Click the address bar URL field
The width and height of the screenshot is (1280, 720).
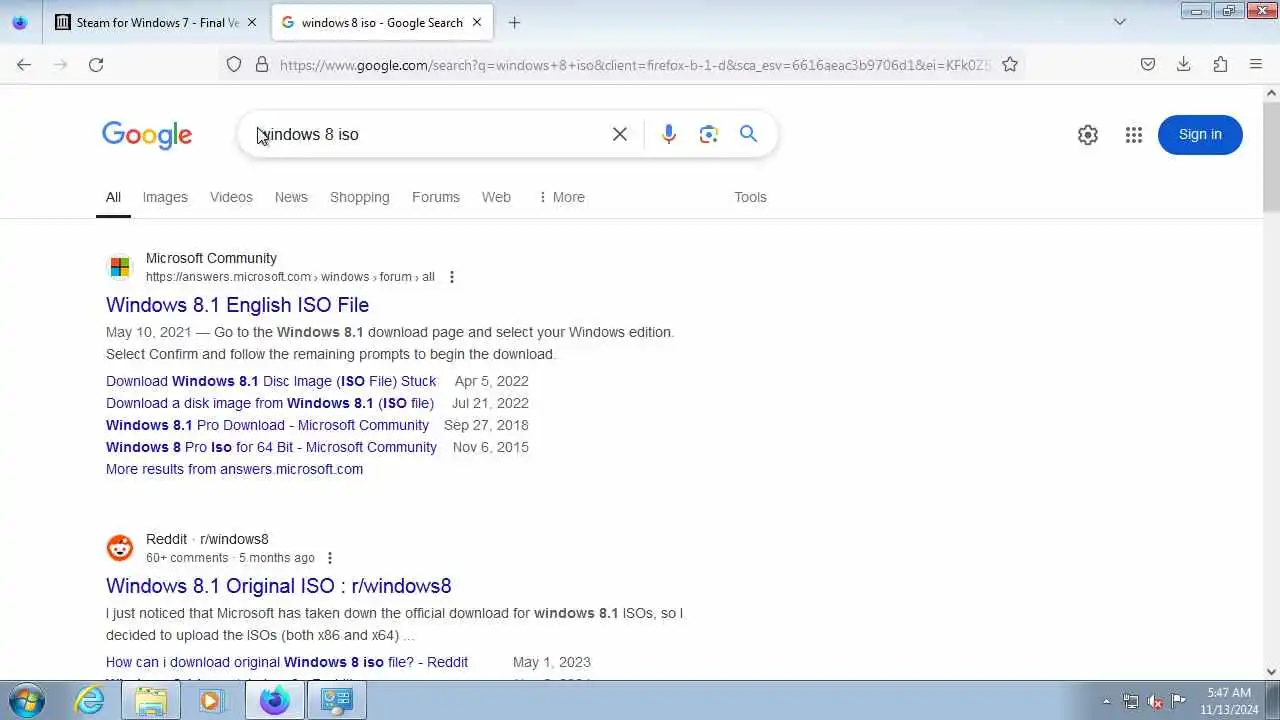[x=635, y=65]
